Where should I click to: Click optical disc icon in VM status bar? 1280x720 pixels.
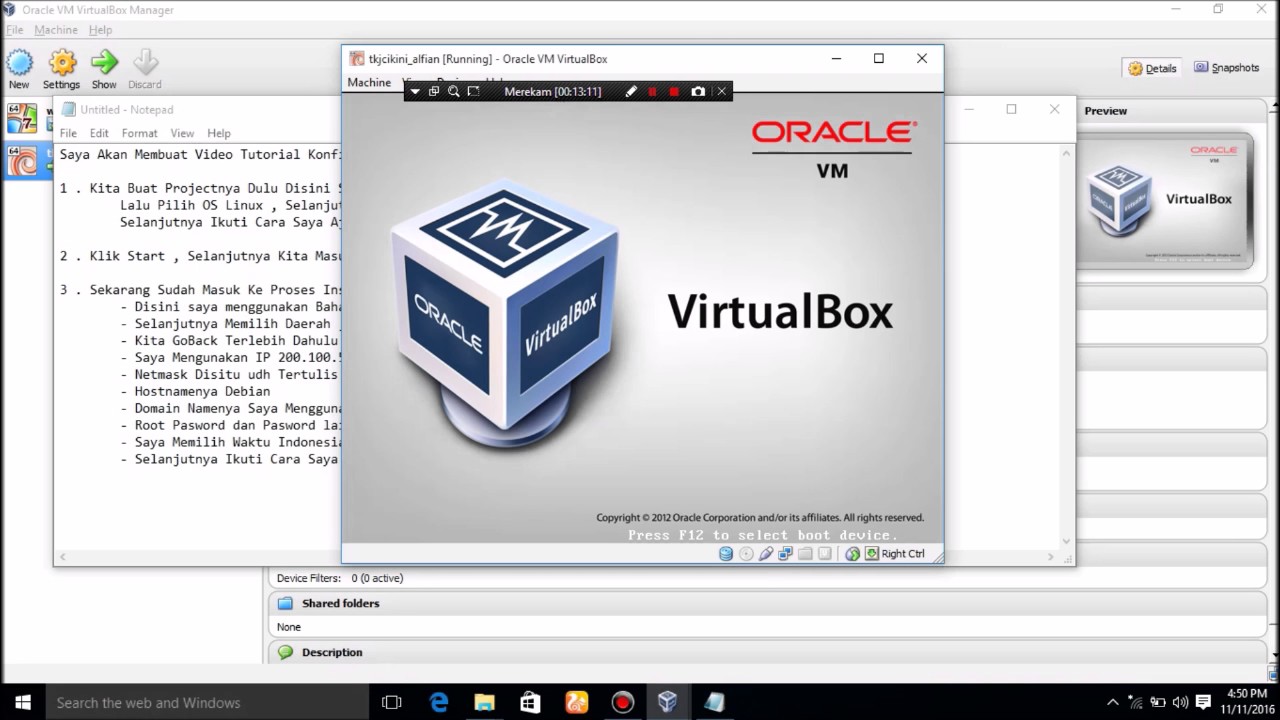tap(746, 554)
